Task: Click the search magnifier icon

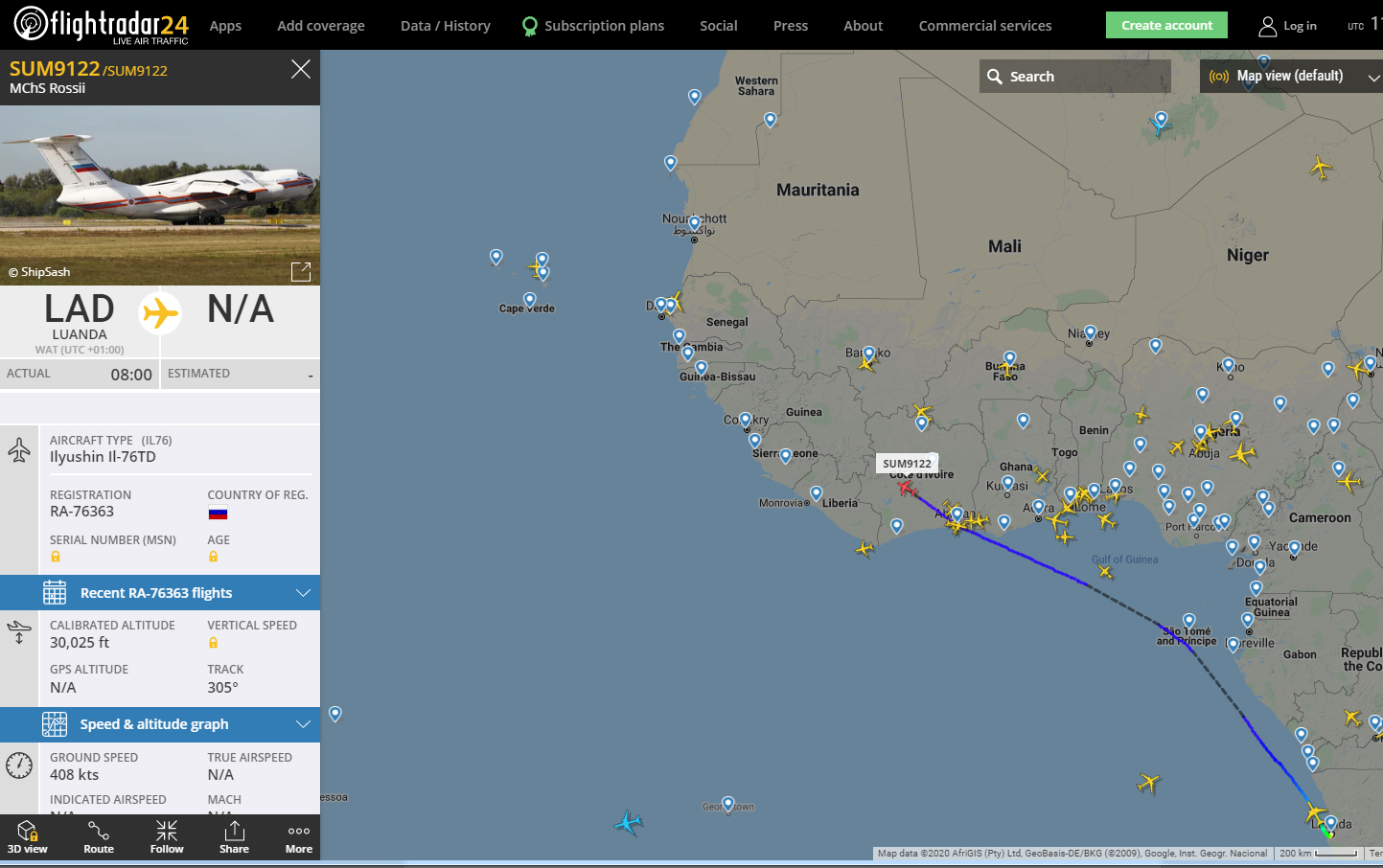Action: click(995, 77)
